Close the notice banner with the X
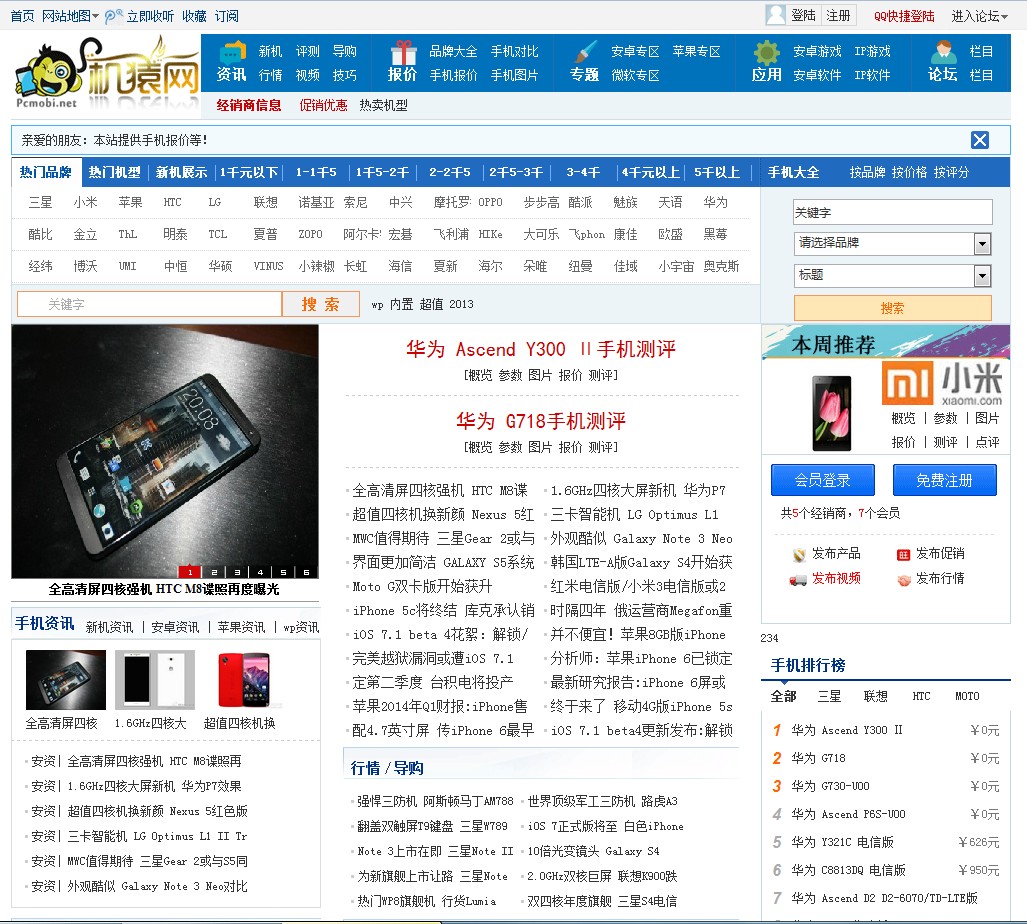 (x=979, y=140)
